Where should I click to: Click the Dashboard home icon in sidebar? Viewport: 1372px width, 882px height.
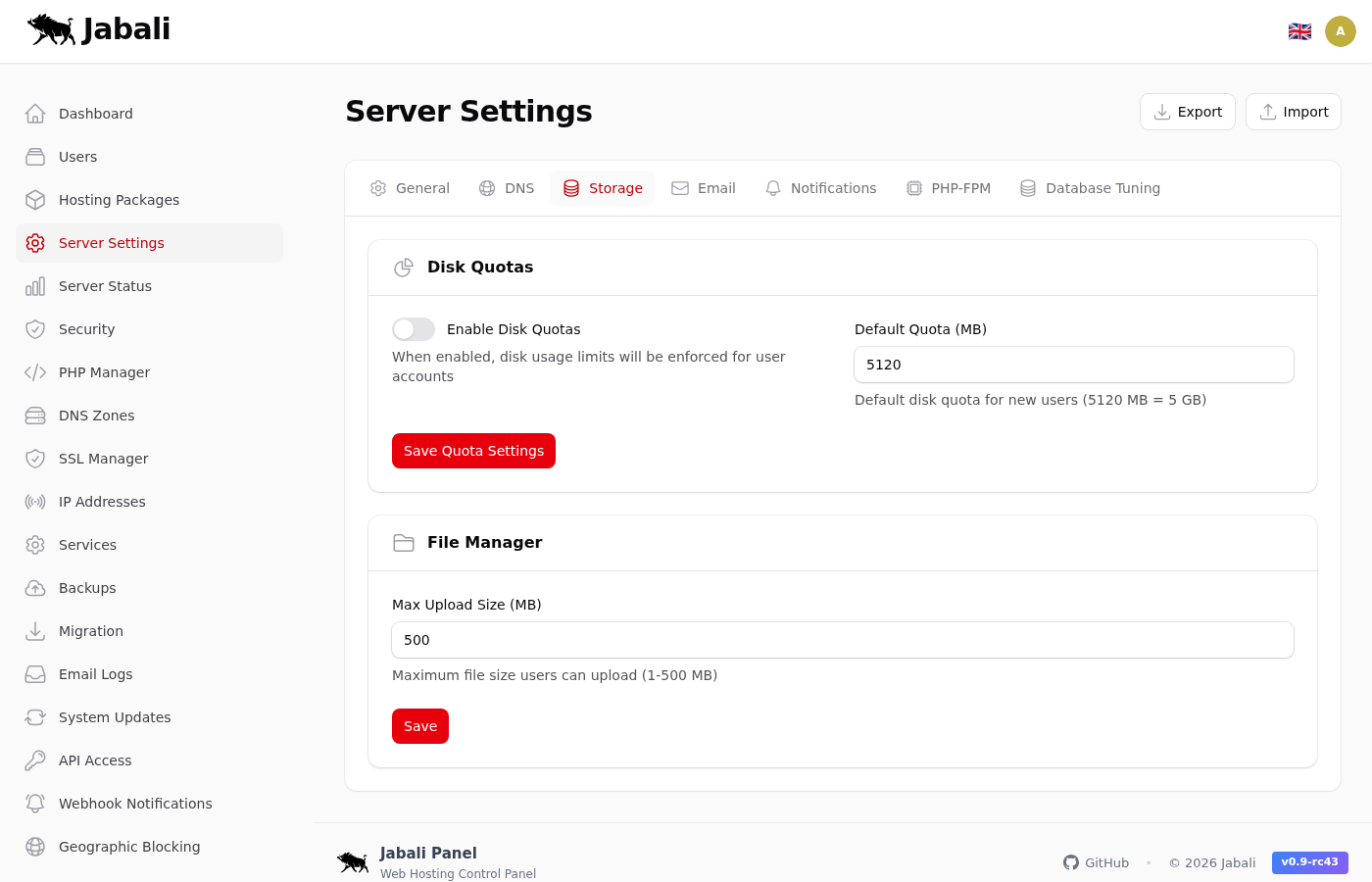[35, 114]
